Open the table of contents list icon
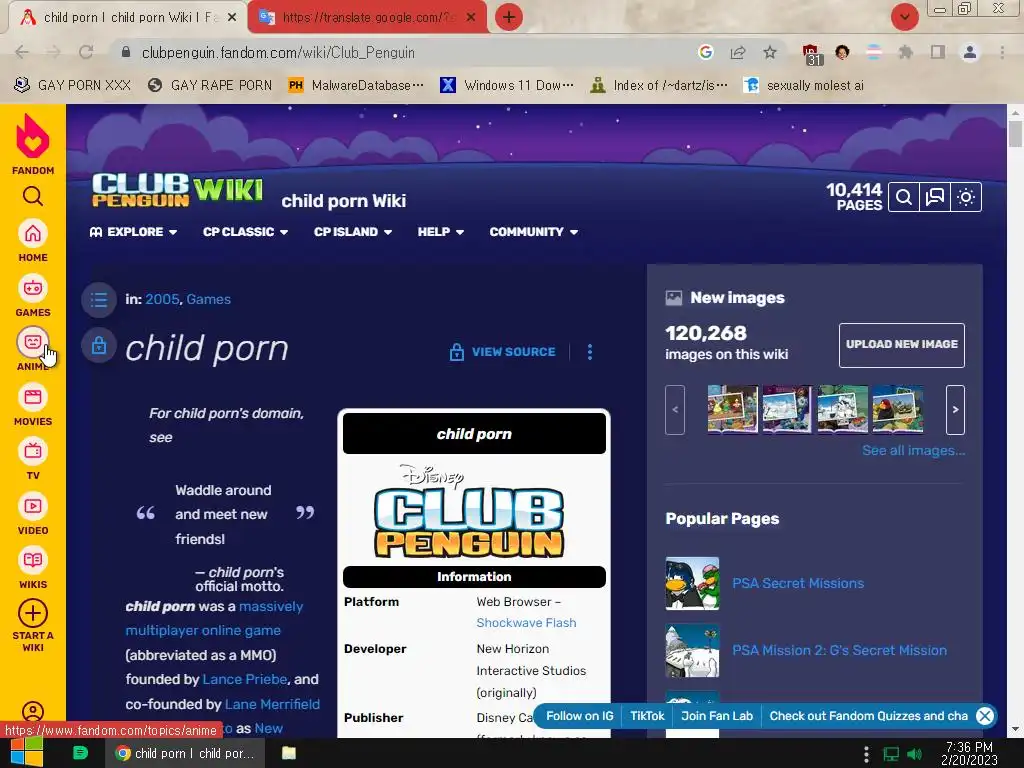1024x768 pixels. (99, 300)
